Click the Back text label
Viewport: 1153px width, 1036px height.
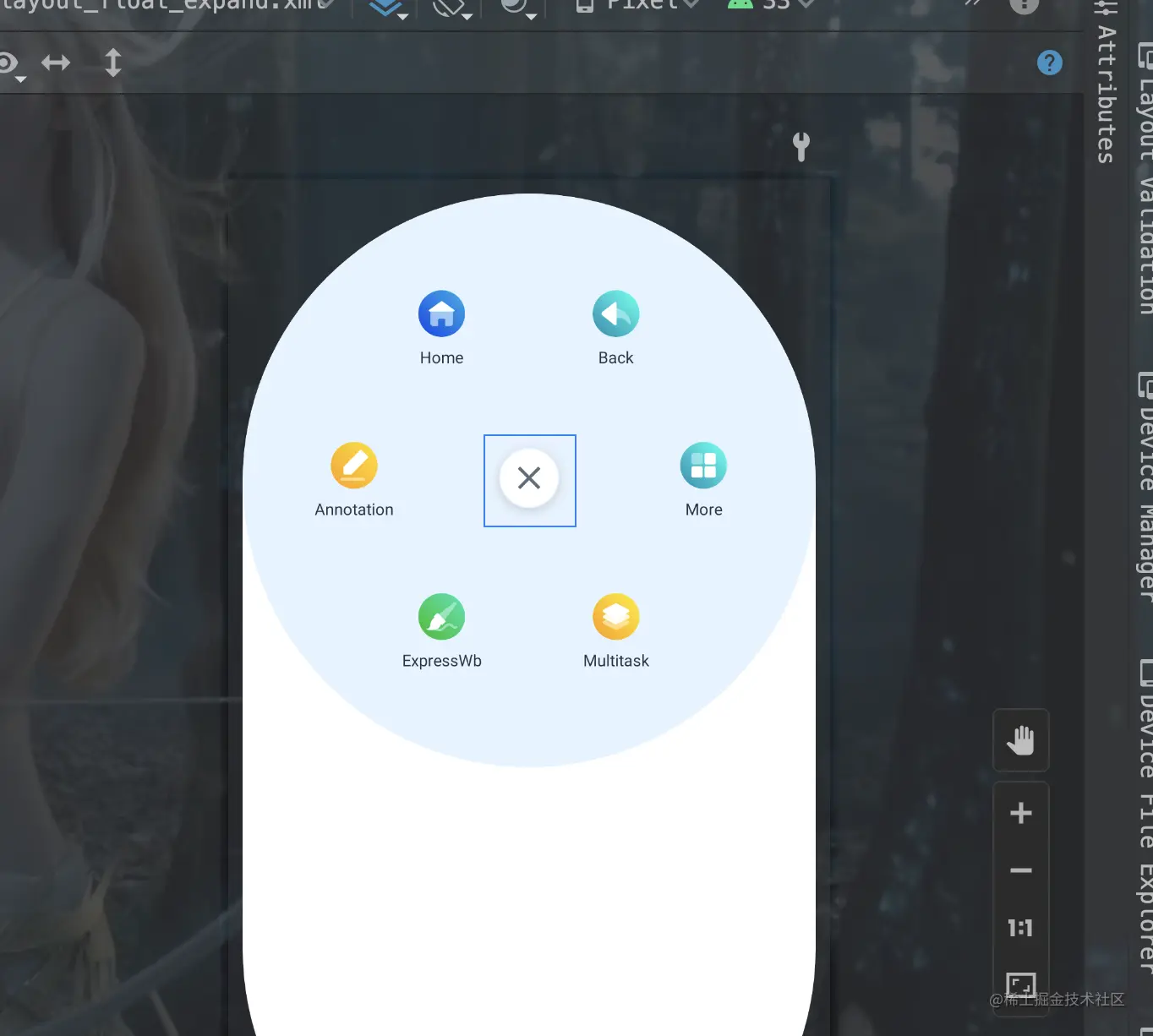point(615,357)
